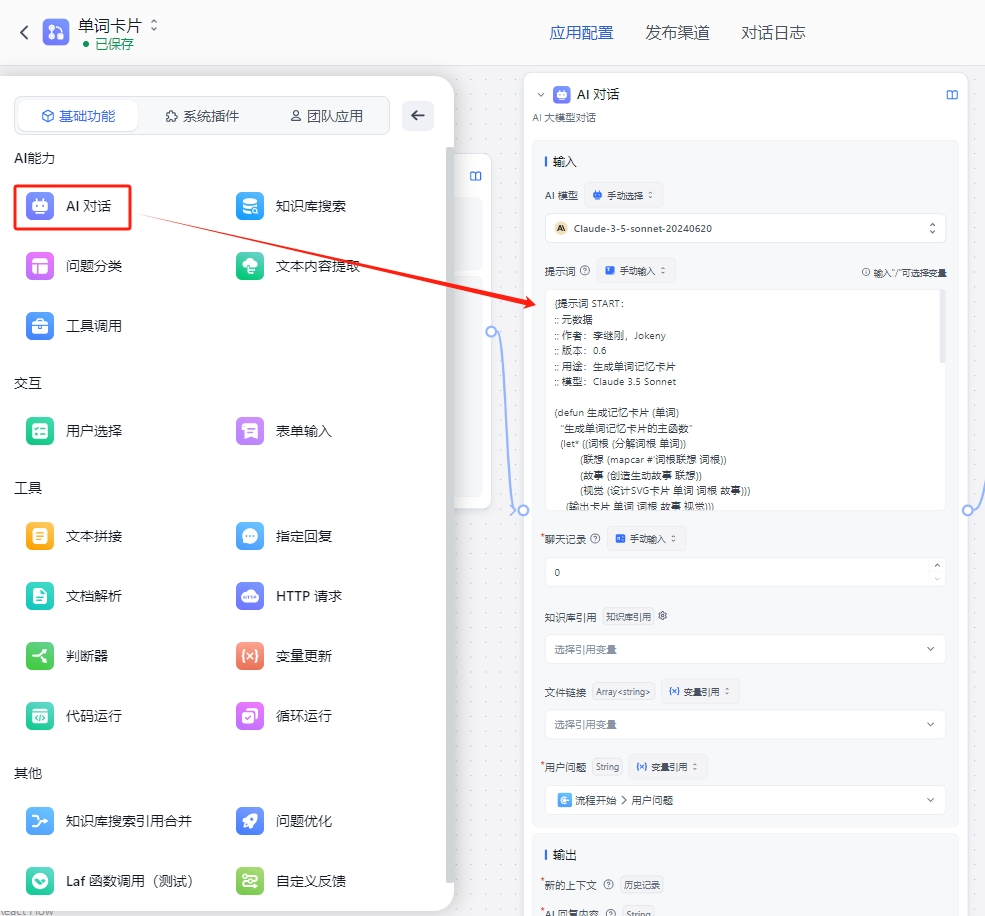
Task: Click help icon beside 聊天记录
Action: 596,538
